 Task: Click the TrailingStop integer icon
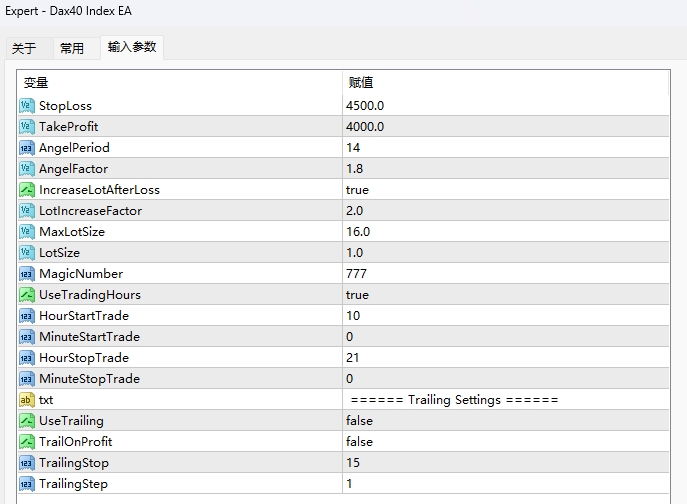(27, 463)
